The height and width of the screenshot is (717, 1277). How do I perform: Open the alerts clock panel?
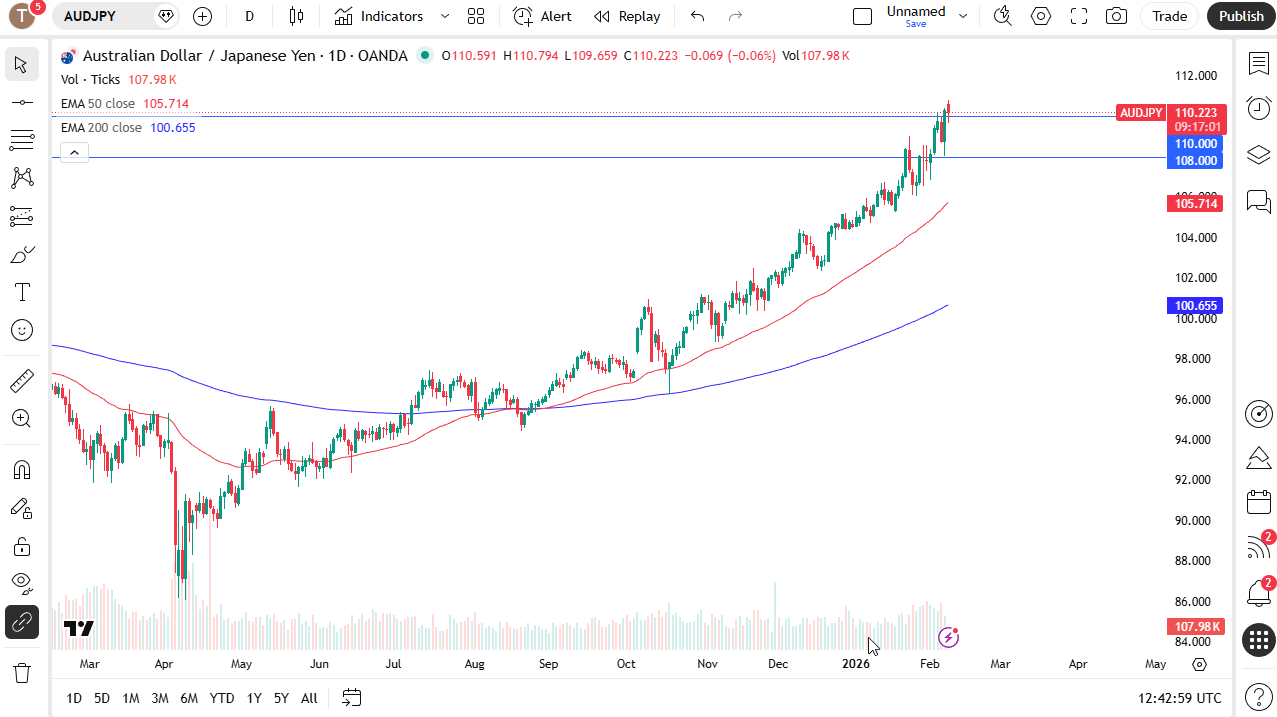point(1258,108)
